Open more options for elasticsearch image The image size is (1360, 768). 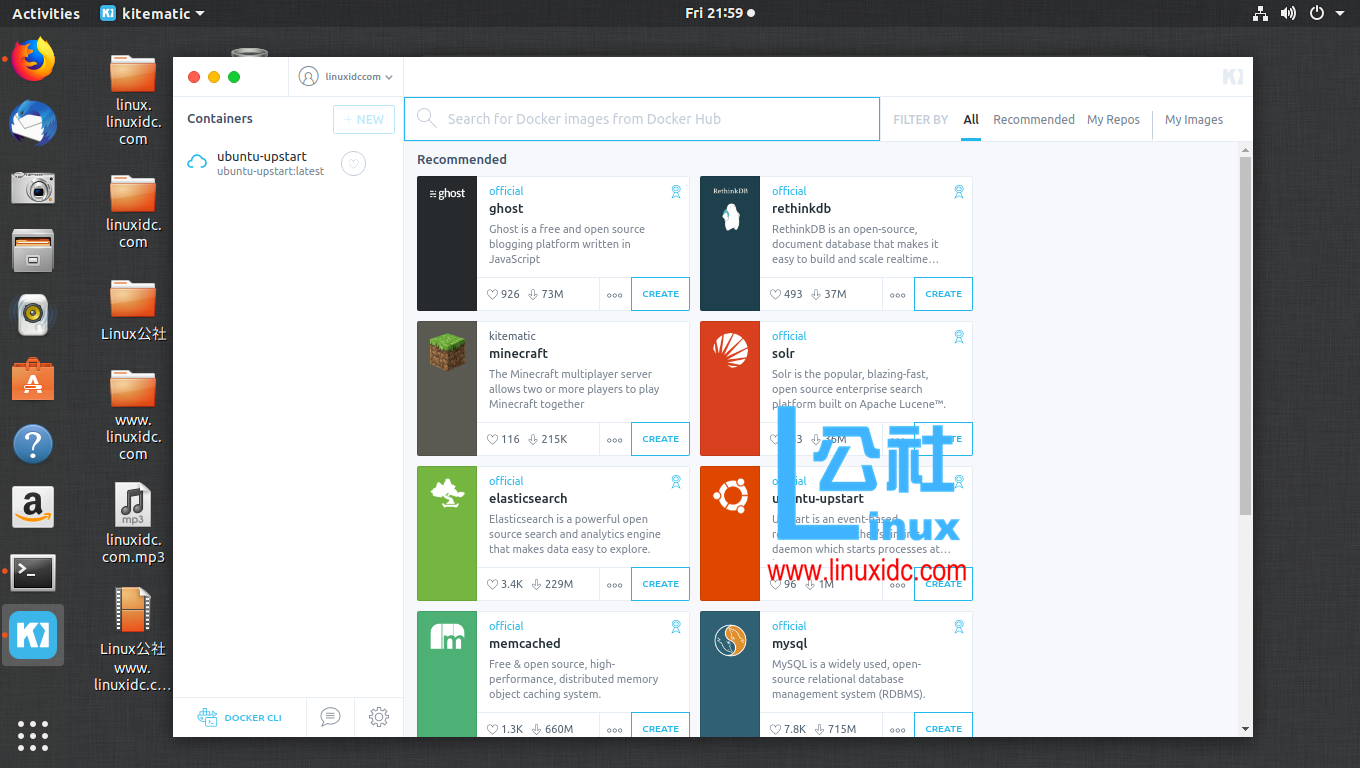click(x=615, y=585)
